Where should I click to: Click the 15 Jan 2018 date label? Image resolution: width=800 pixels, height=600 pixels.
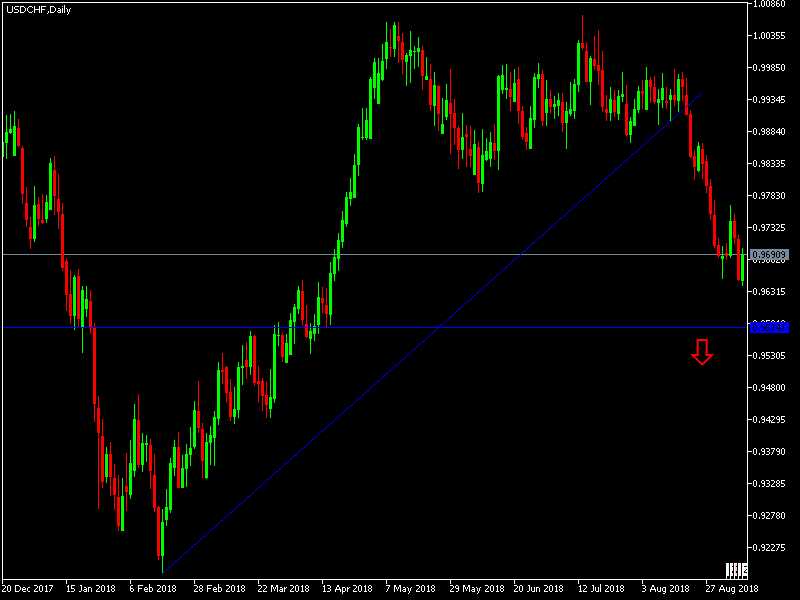91,588
